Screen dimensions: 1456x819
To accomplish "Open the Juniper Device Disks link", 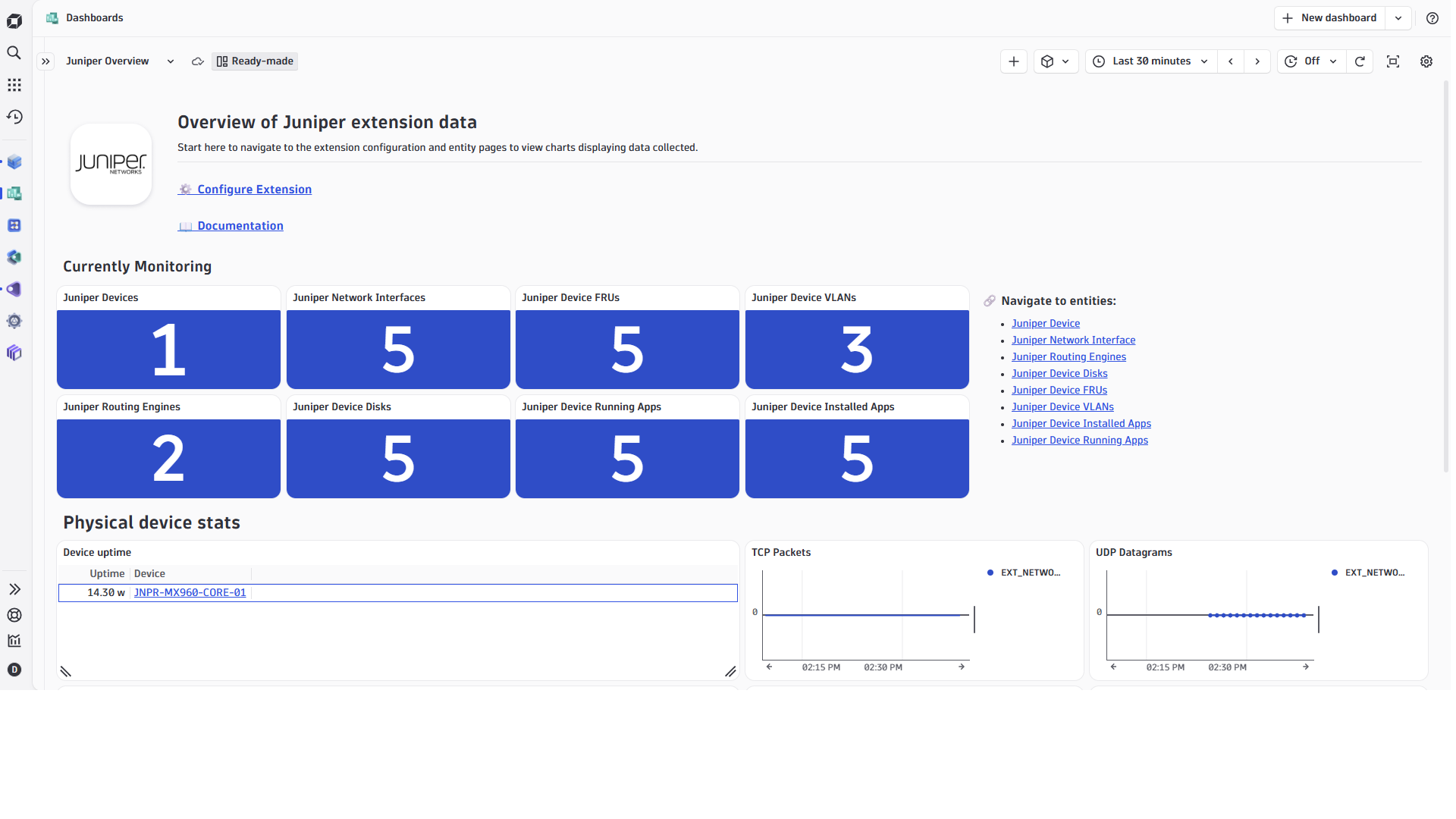I will [1059, 374].
